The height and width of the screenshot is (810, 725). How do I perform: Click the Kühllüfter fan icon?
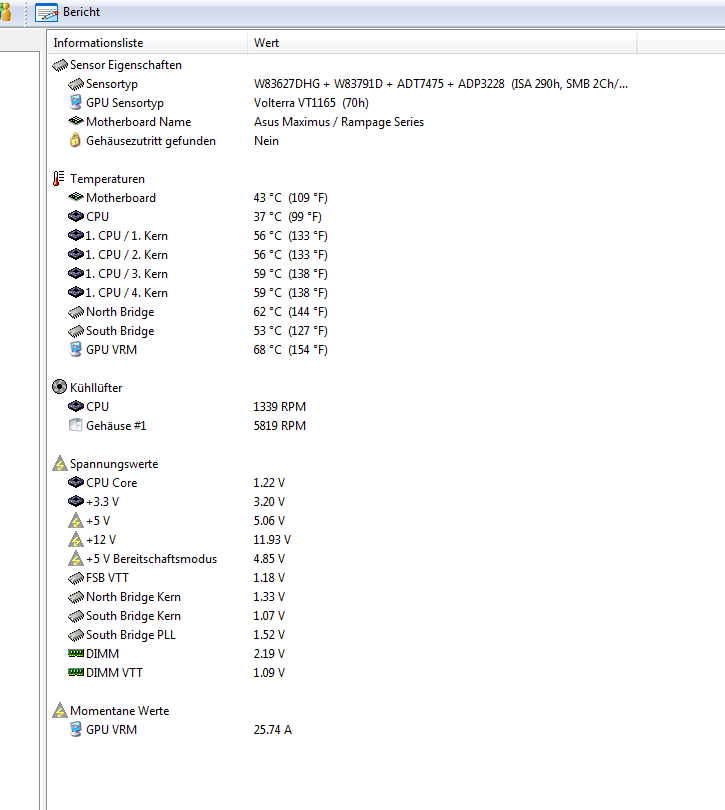click(60, 387)
